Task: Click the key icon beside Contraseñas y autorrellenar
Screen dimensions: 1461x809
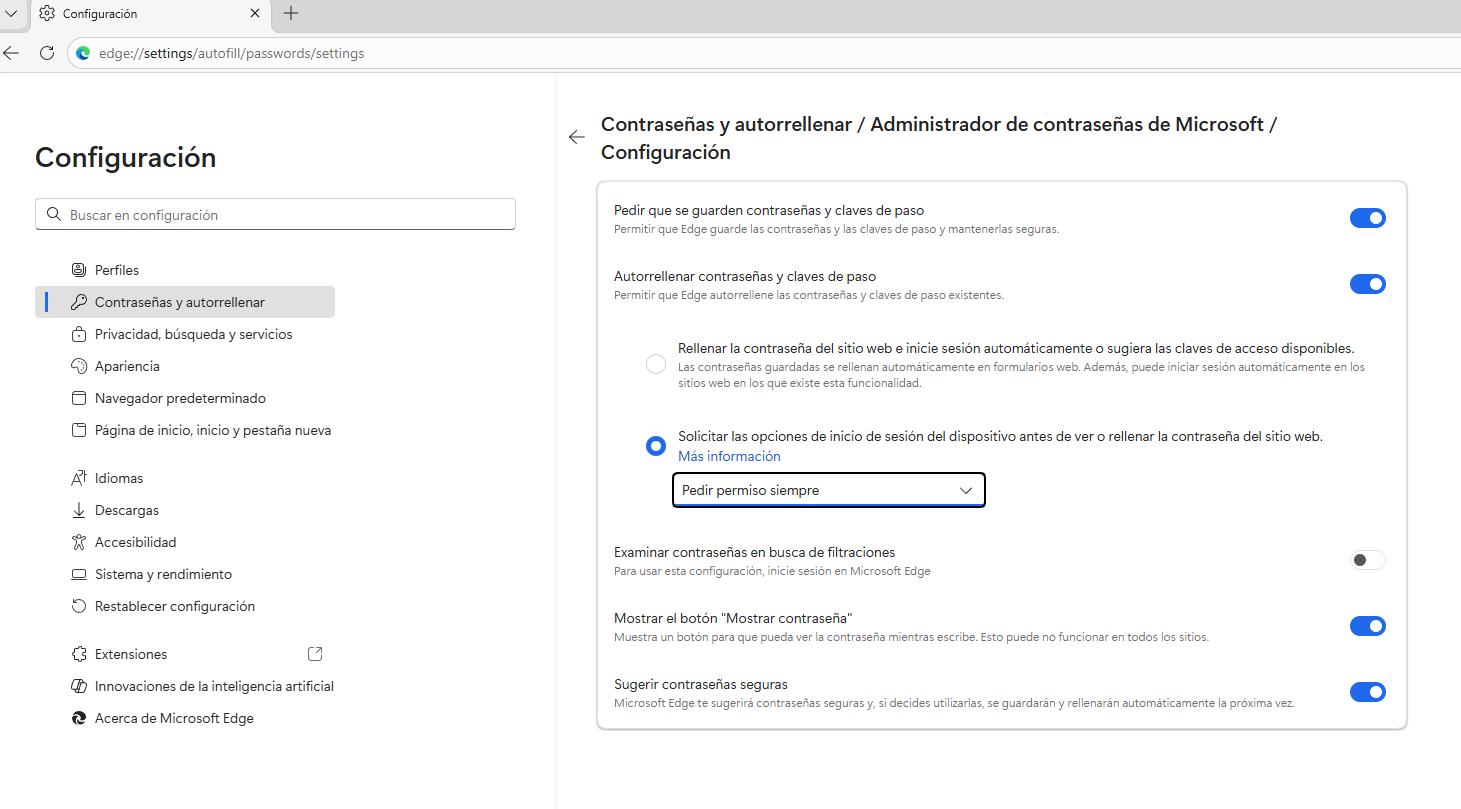Action: [x=79, y=302]
